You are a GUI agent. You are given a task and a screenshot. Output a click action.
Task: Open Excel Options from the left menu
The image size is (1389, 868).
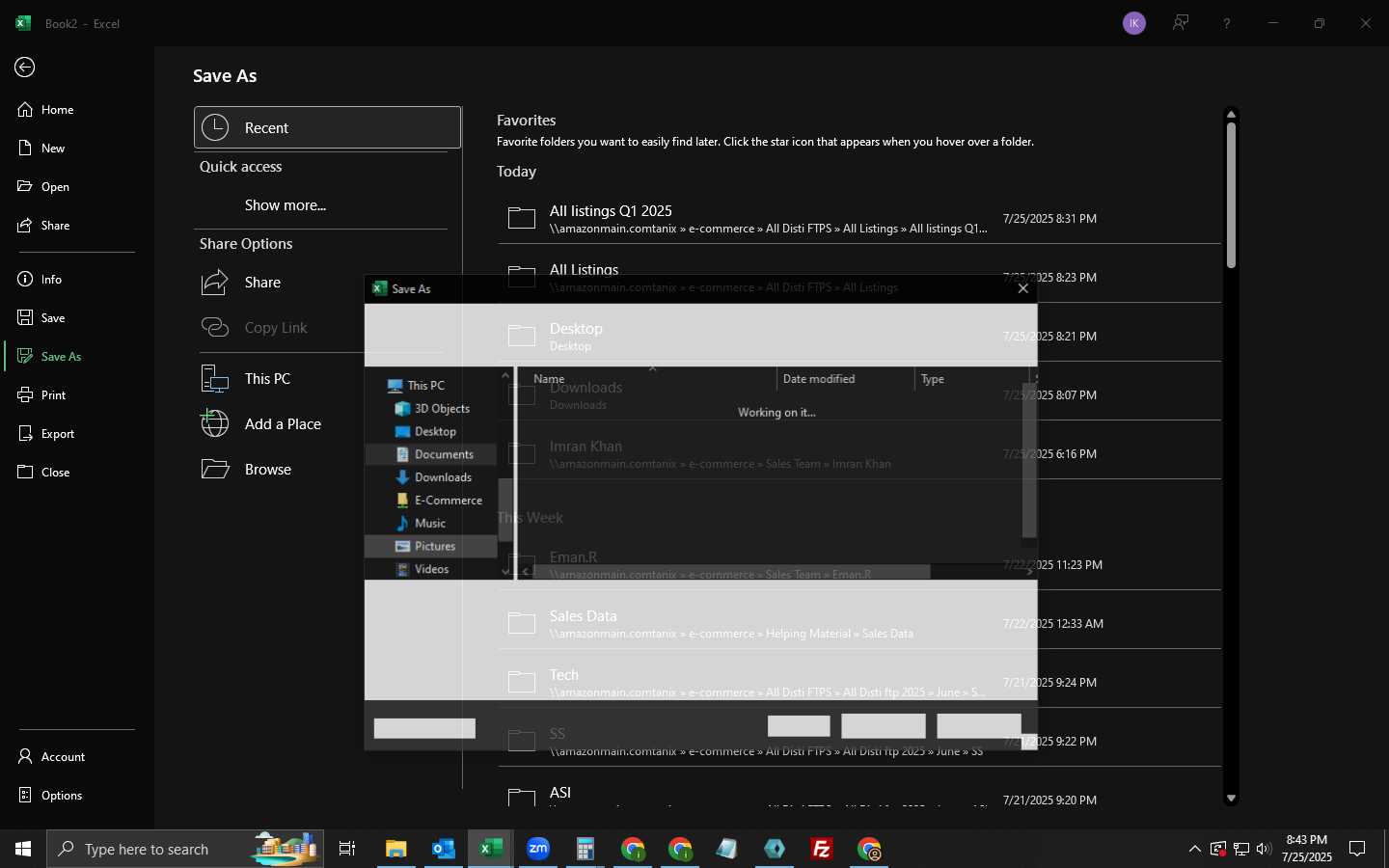[x=77, y=796]
